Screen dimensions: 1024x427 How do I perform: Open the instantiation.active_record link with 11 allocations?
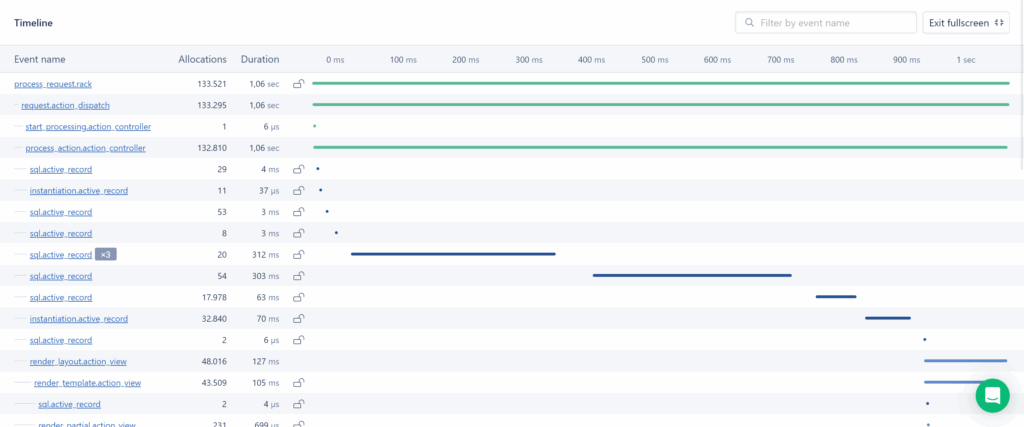[78, 191]
